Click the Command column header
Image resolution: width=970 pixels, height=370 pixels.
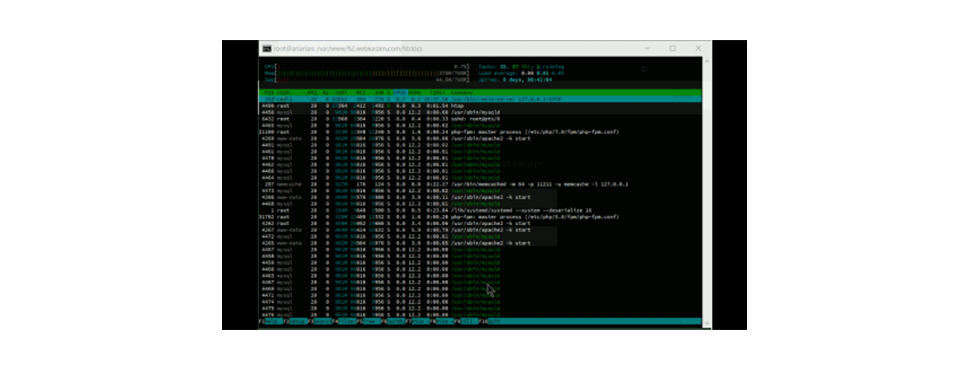click(462, 93)
